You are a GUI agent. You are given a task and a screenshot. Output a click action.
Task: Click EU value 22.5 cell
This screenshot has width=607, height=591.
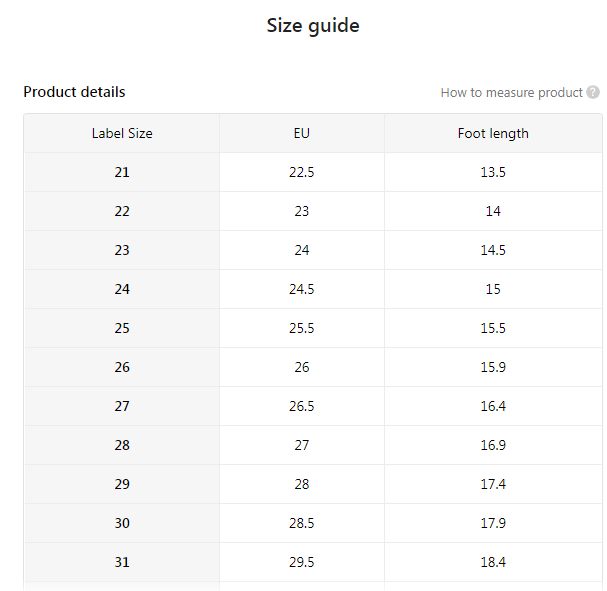(302, 172)
